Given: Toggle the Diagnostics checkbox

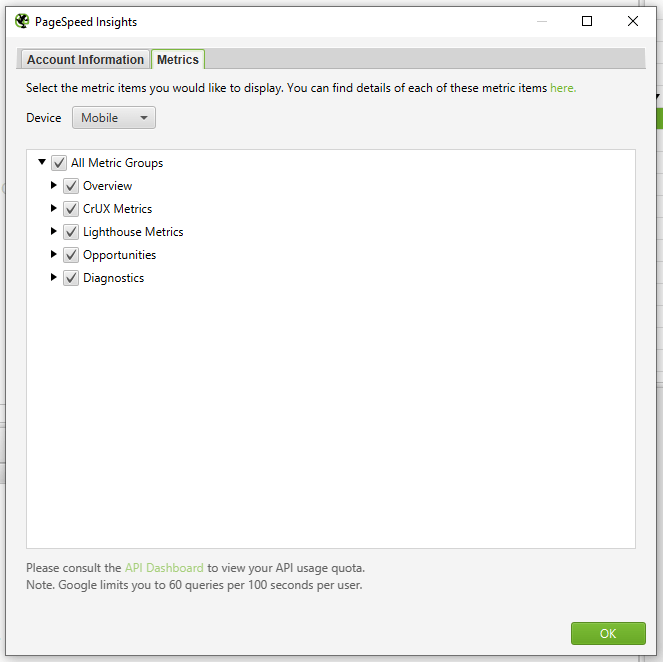Looking at the screenshot, I should 71,278.
